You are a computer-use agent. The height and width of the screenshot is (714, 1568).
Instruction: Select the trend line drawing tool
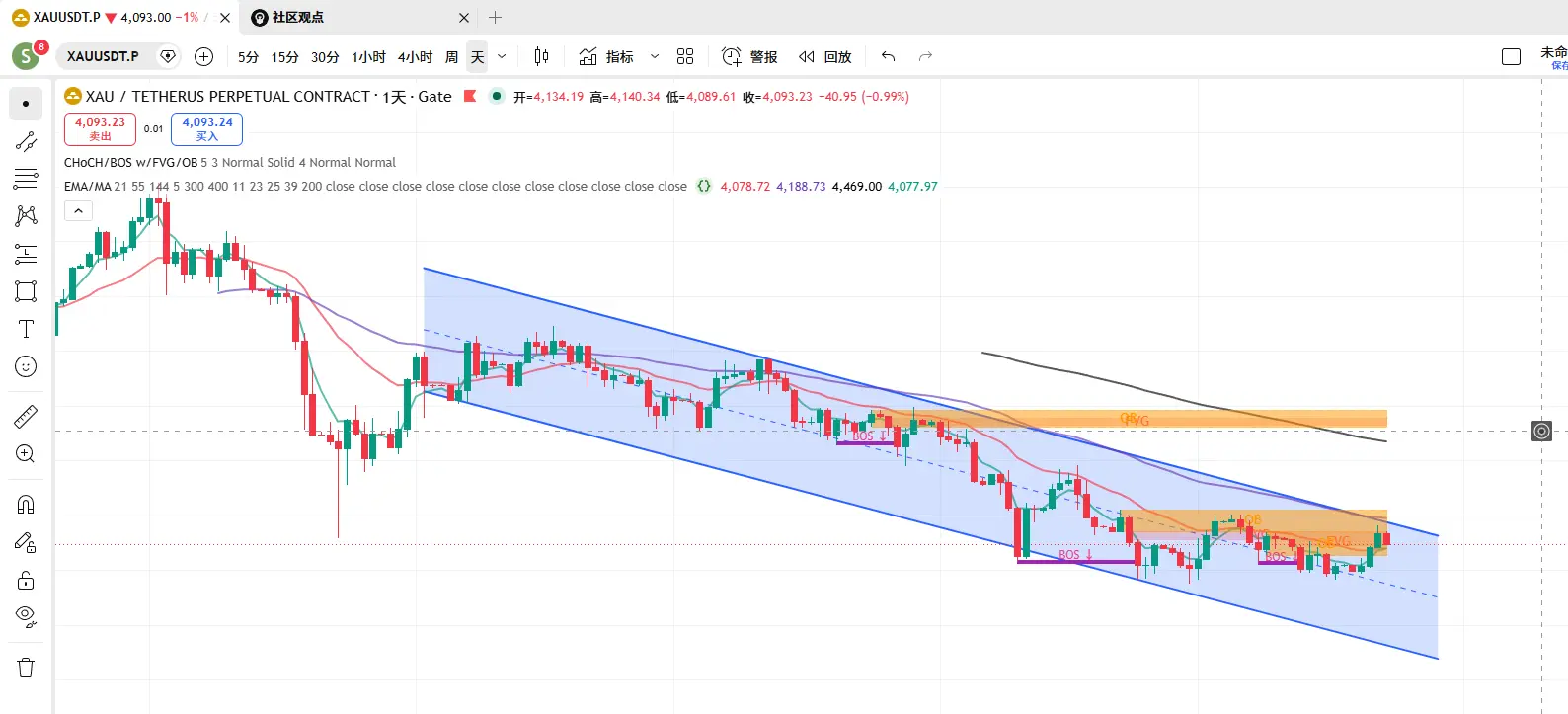(x=26, y=142)
